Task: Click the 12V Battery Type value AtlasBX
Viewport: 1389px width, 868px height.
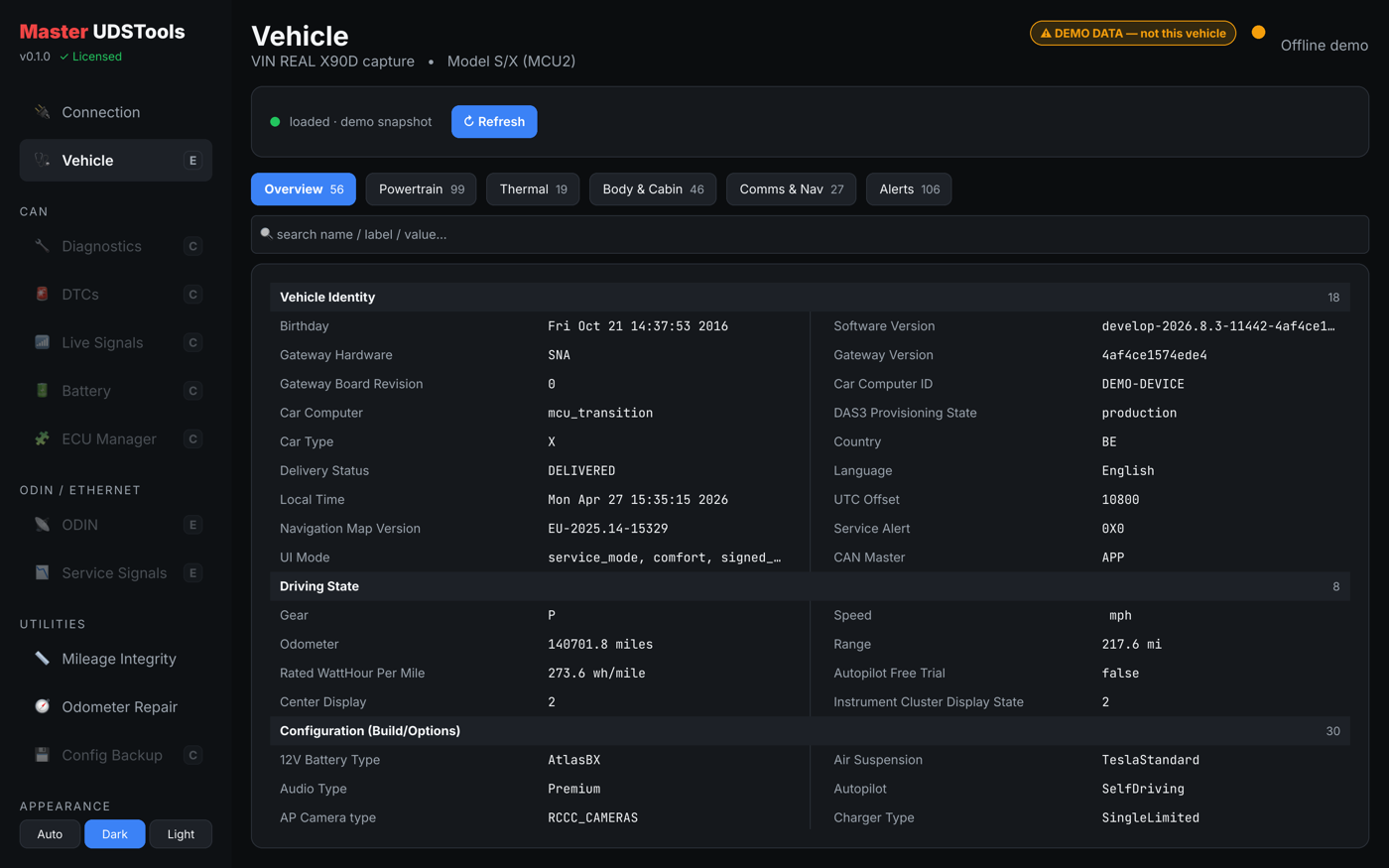Action: click(x=574, y=760)
